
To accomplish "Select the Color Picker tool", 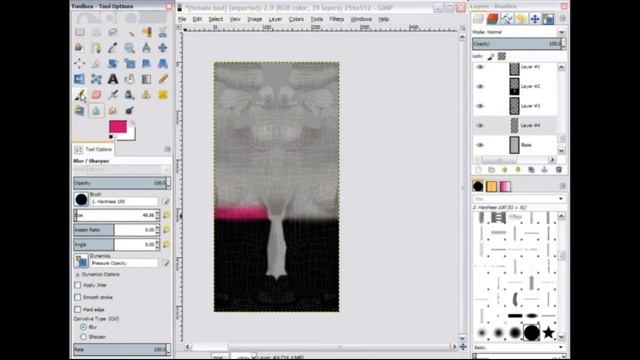I will 113,48.
